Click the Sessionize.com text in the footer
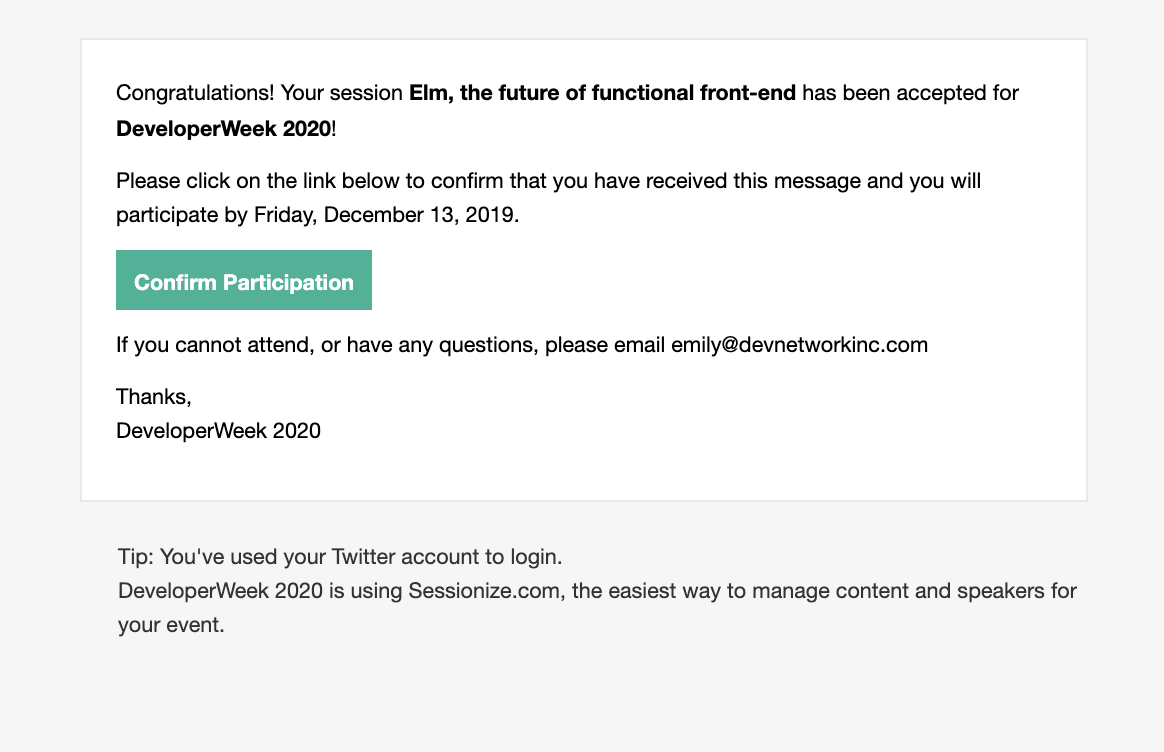 tap(484, 591)
